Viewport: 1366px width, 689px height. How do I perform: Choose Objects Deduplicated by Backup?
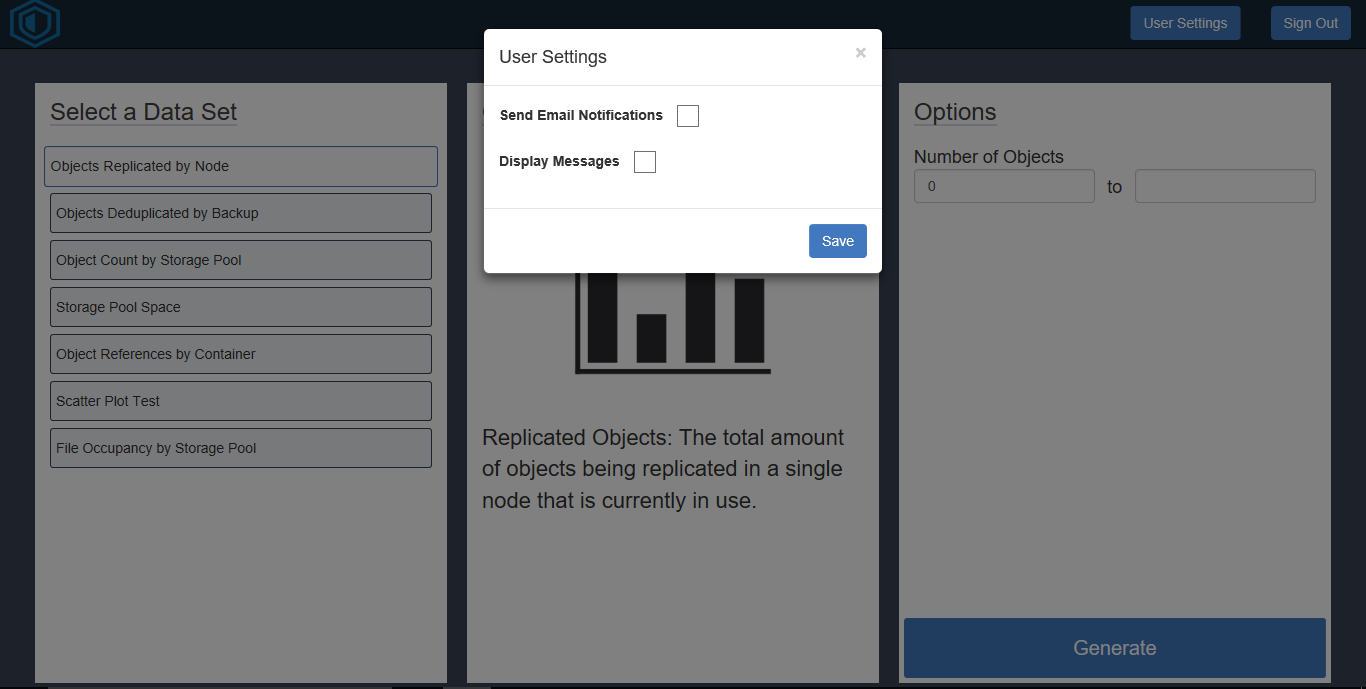point(241,213)
